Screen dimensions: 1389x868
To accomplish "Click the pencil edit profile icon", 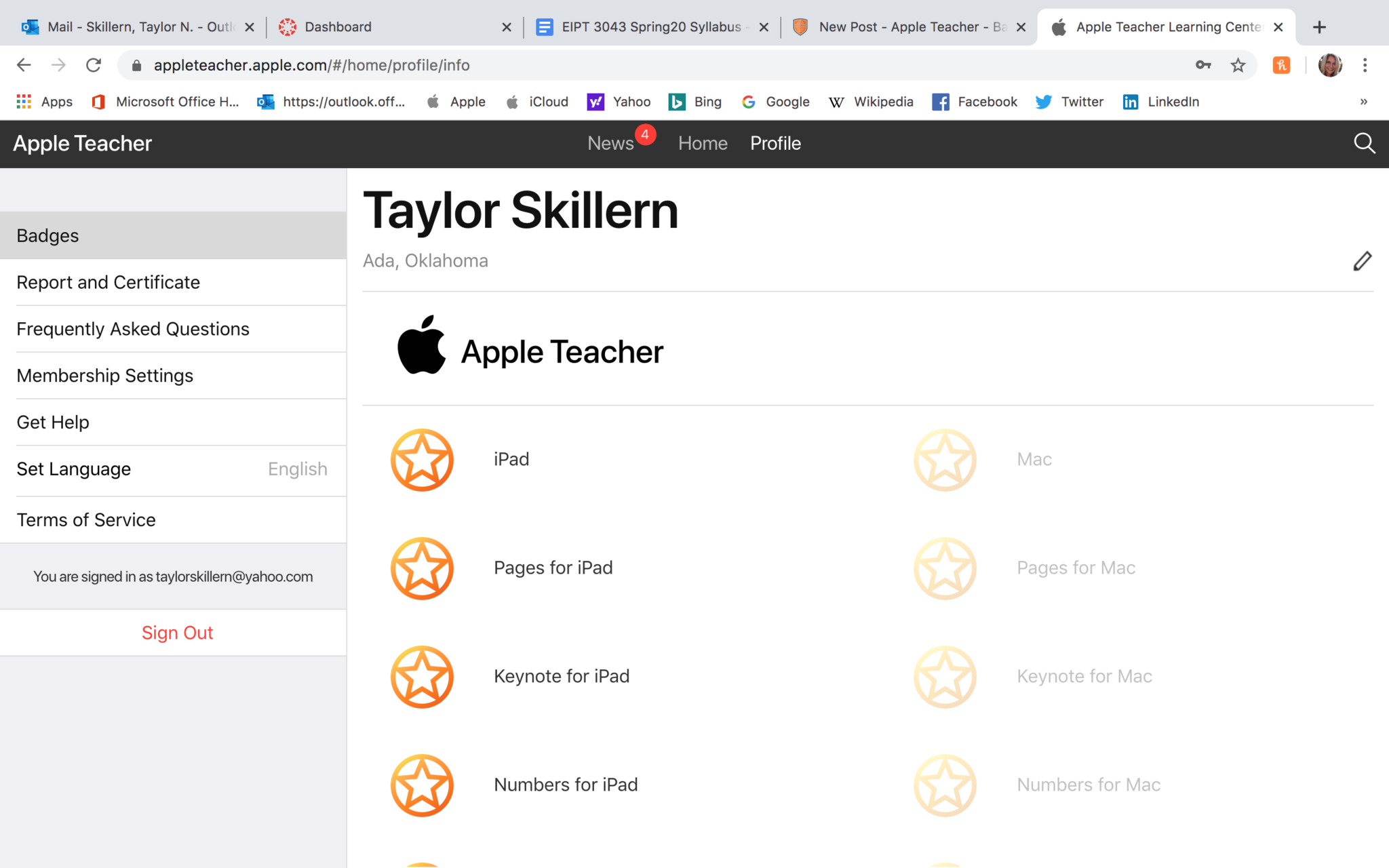I will (1362, 261).
